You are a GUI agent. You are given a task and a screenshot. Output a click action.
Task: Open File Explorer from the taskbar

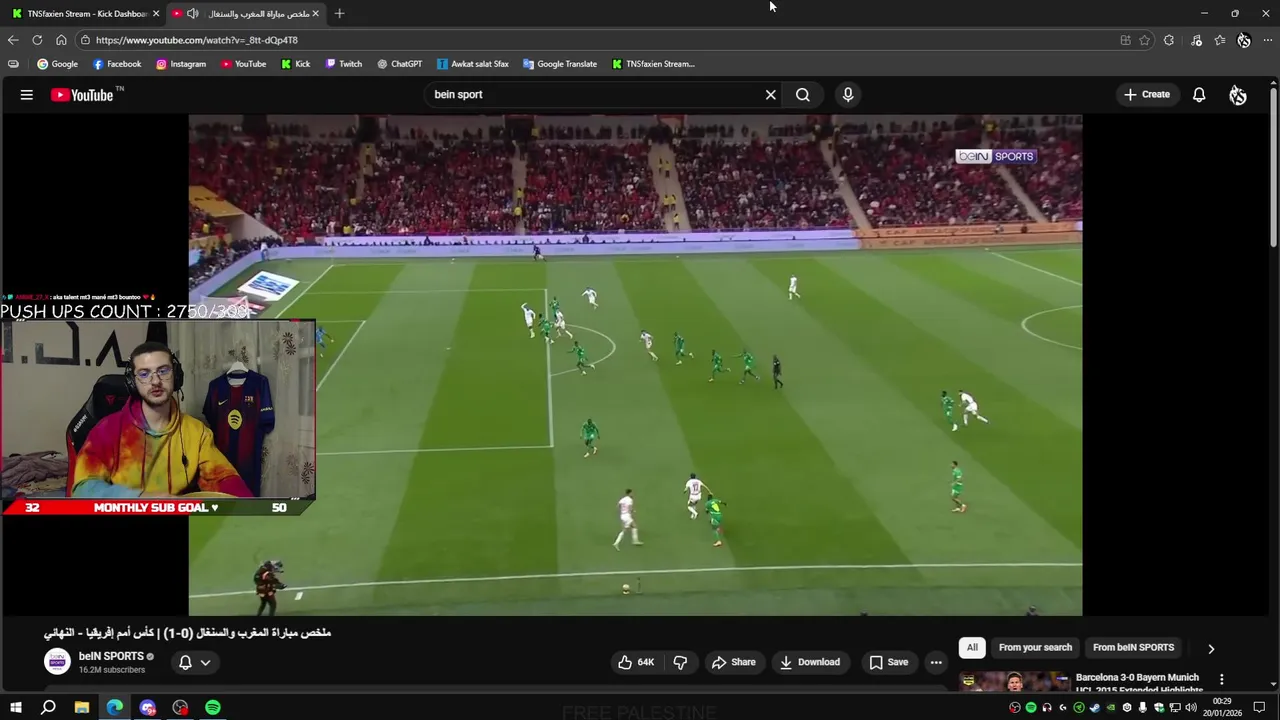[82, 708]
